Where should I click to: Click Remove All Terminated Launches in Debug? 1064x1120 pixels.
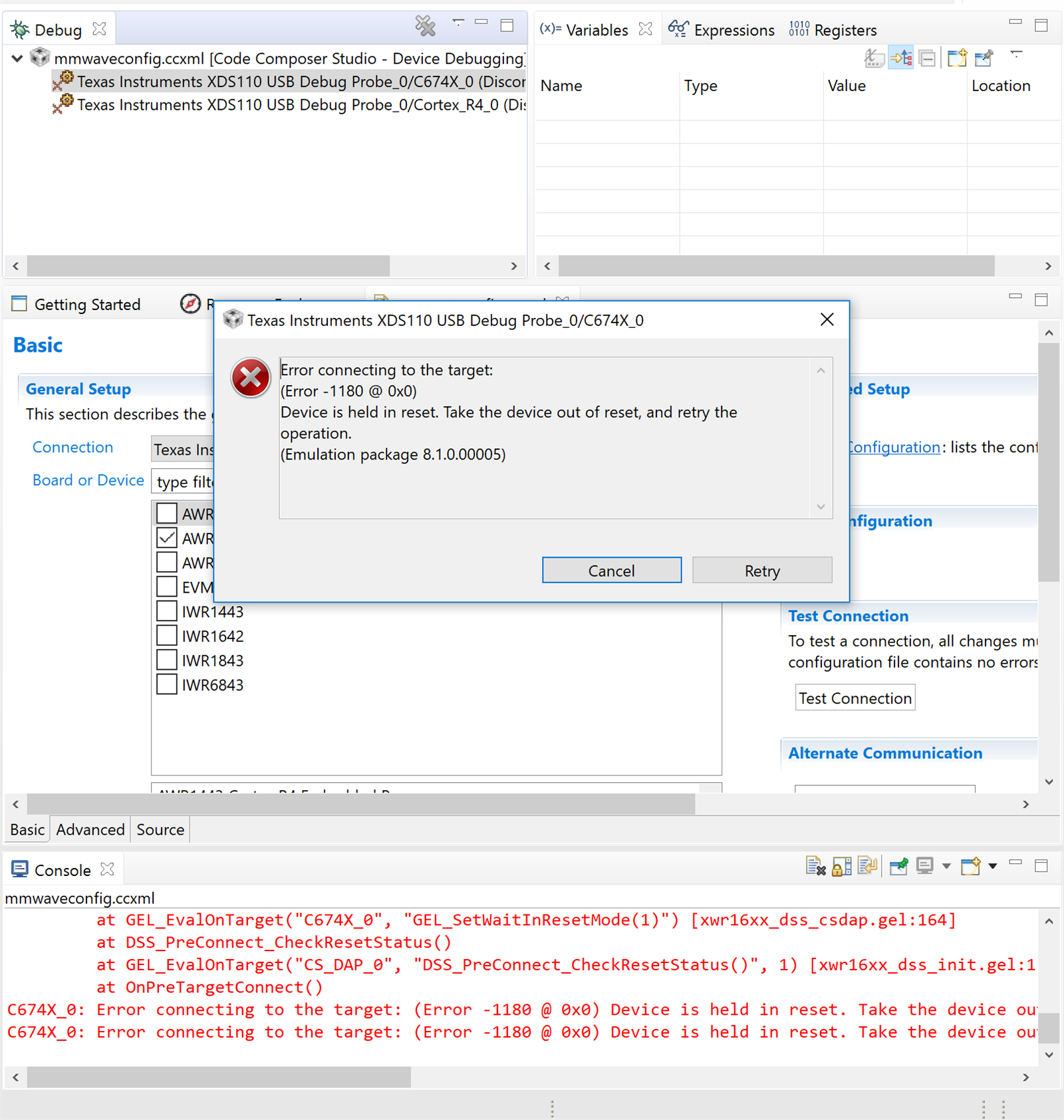pyautogui.click(x=426, y=27)
